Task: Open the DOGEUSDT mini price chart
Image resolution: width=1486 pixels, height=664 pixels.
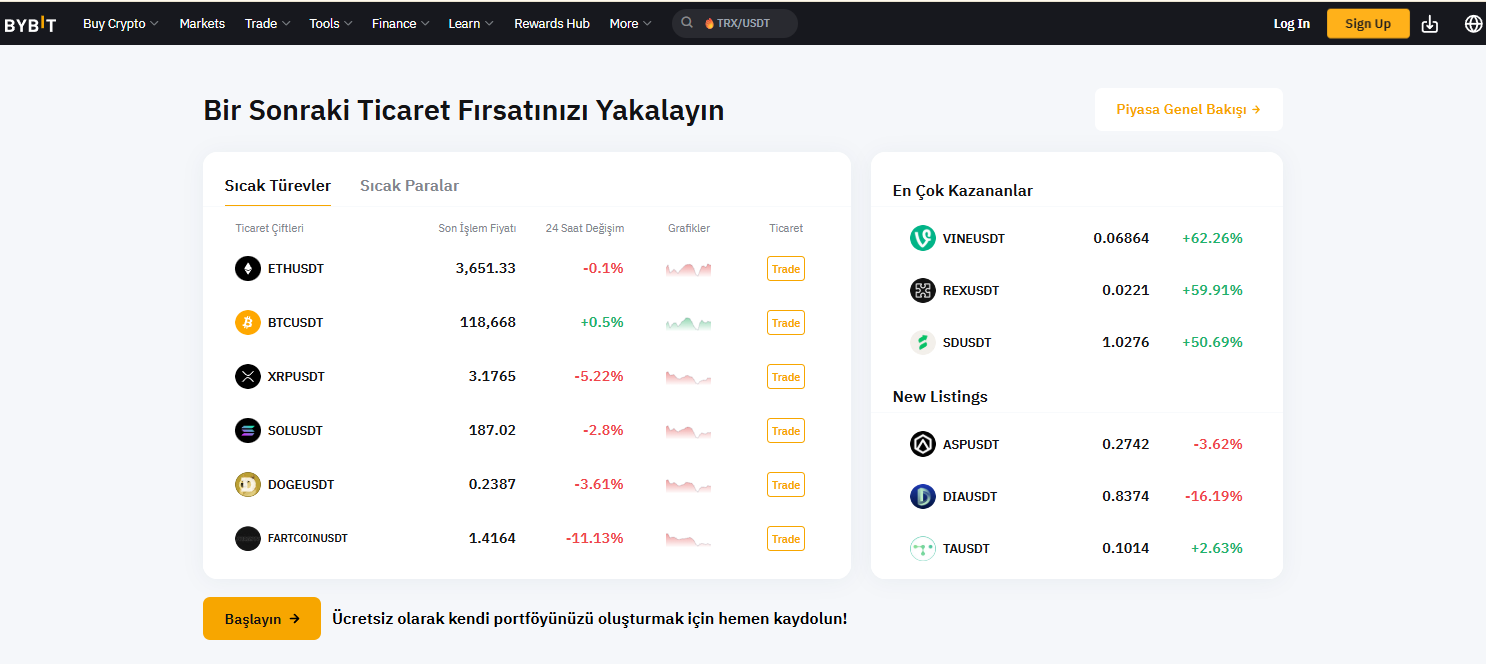Action: coord(689,485)
